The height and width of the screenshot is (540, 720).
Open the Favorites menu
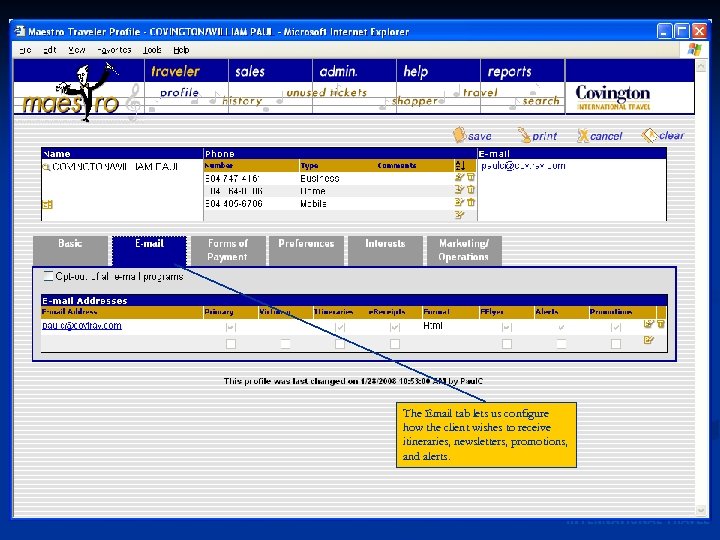(114, 50)
